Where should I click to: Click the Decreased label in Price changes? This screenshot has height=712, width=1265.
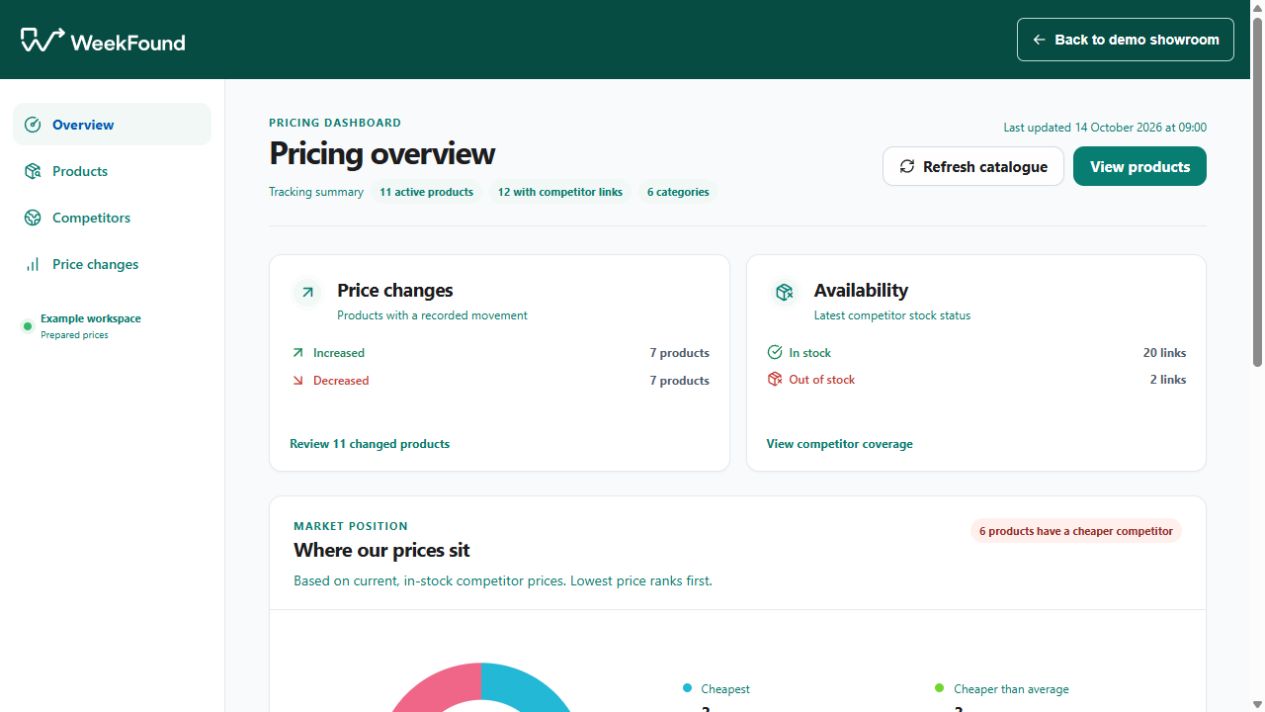coord(341,381)
